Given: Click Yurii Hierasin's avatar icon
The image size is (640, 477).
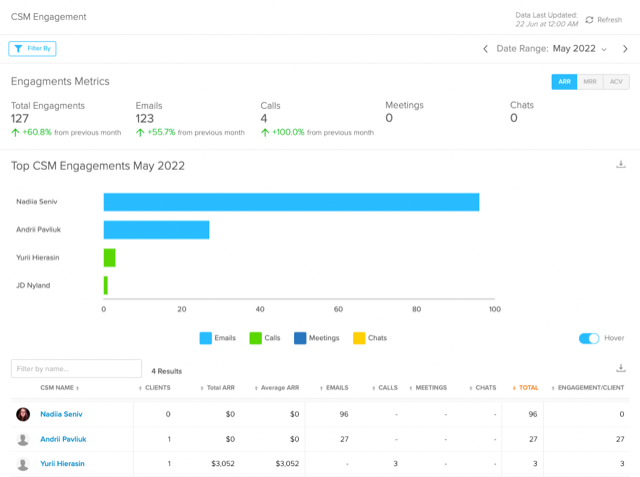Looking at the screenshot, I should [x=23, y=464].
